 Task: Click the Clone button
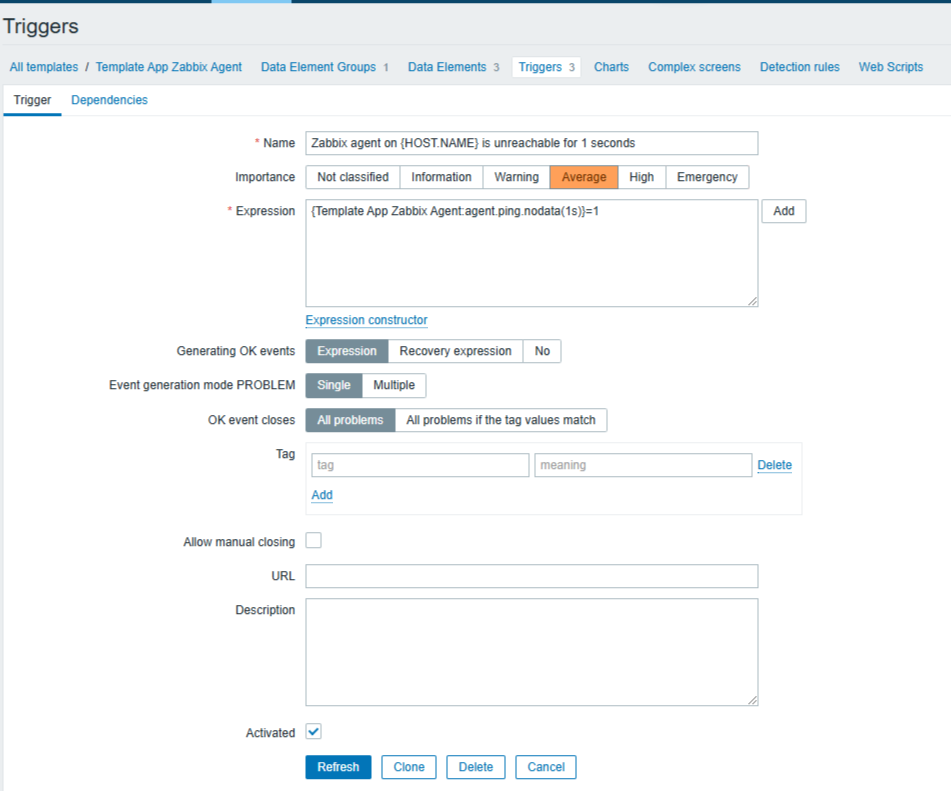click(x=409, y=767)
